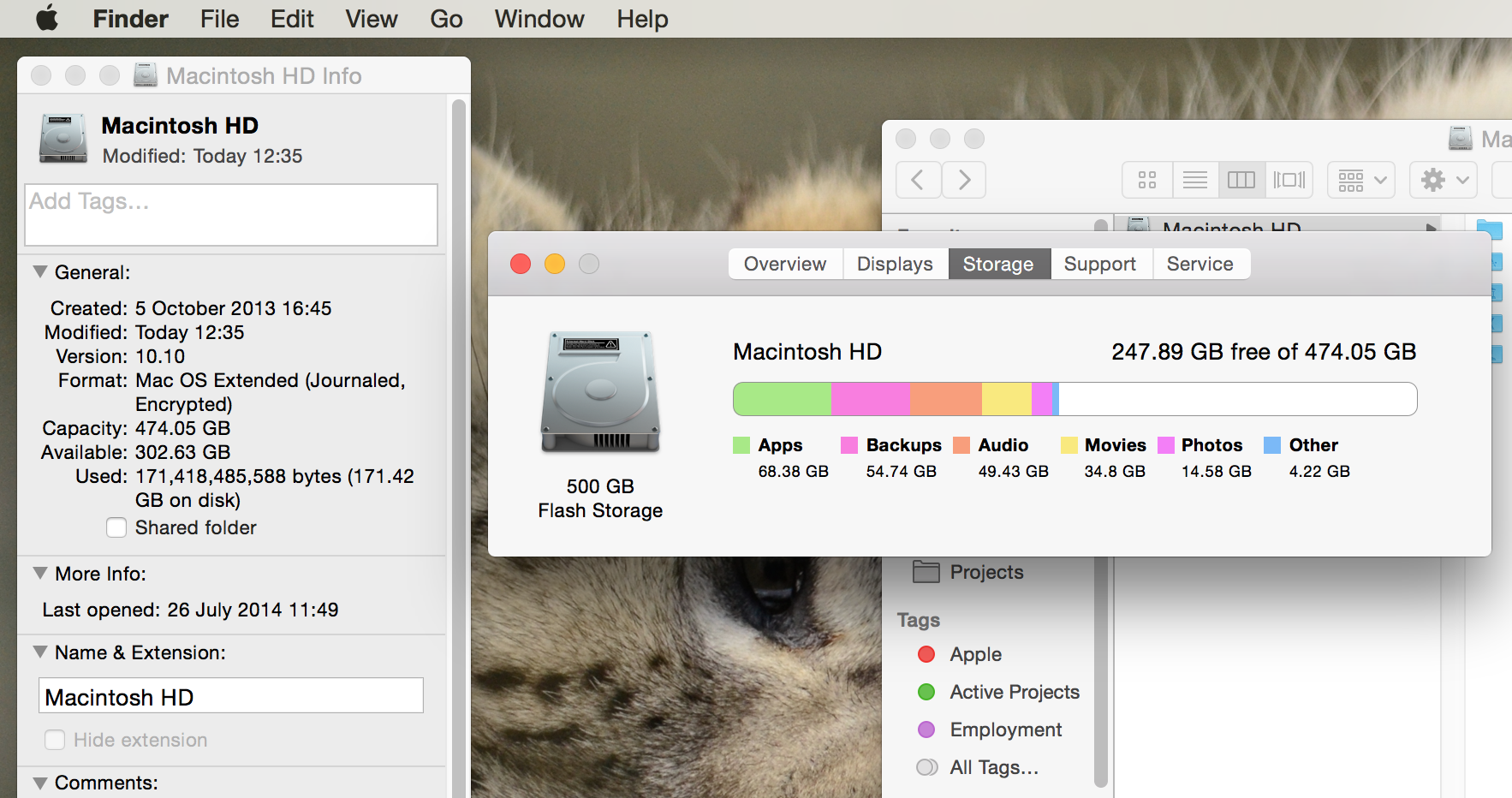Screen dimensions: 1512x798
Task: Click the pink Backups segment of storage bar
Action: point(871,399)
